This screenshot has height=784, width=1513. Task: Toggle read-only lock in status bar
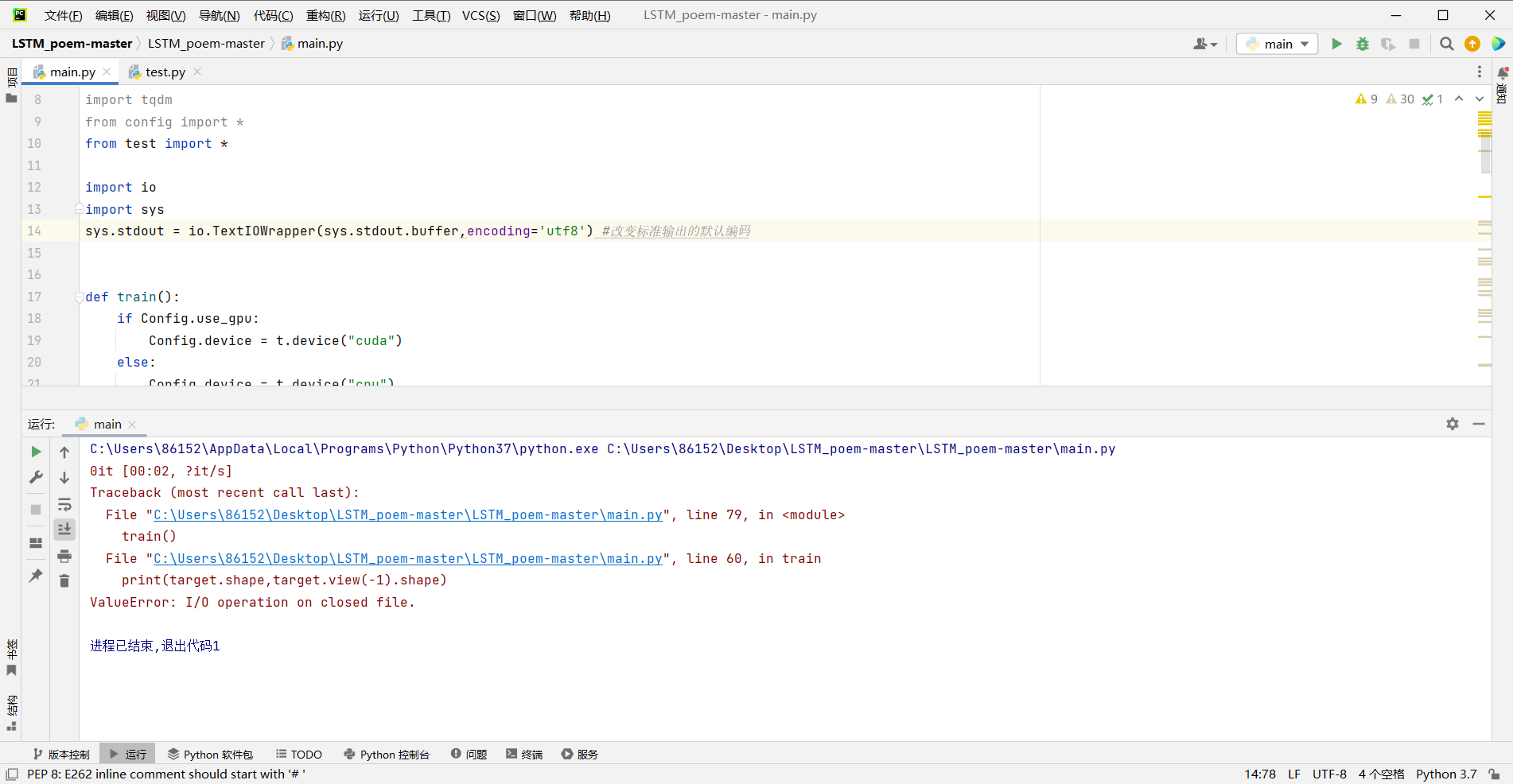(1495, 774)
